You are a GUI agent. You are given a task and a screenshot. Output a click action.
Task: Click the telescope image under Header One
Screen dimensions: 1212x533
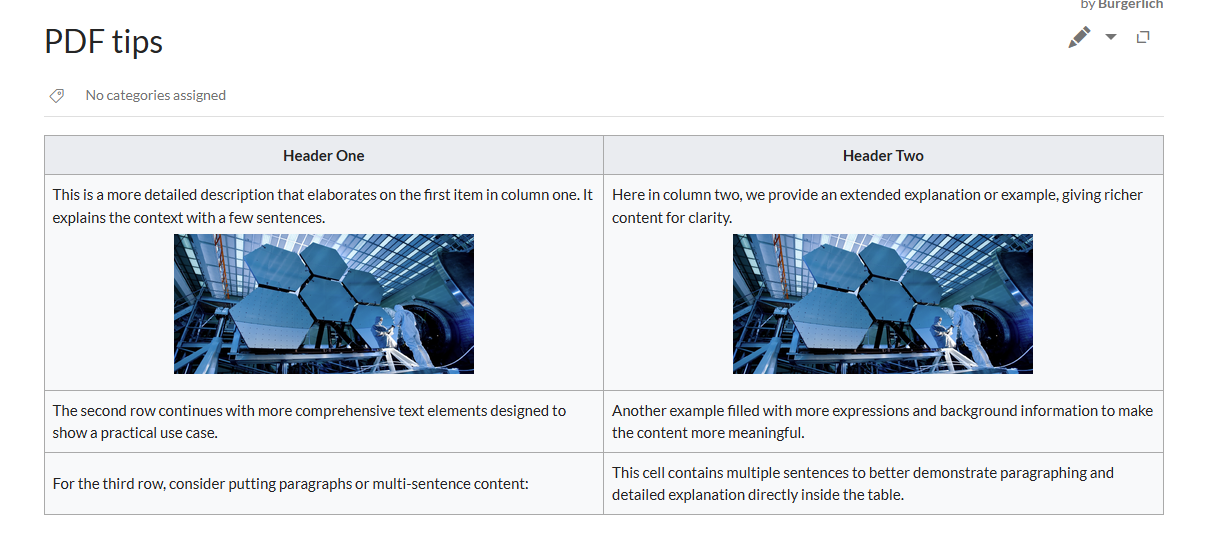323,304
